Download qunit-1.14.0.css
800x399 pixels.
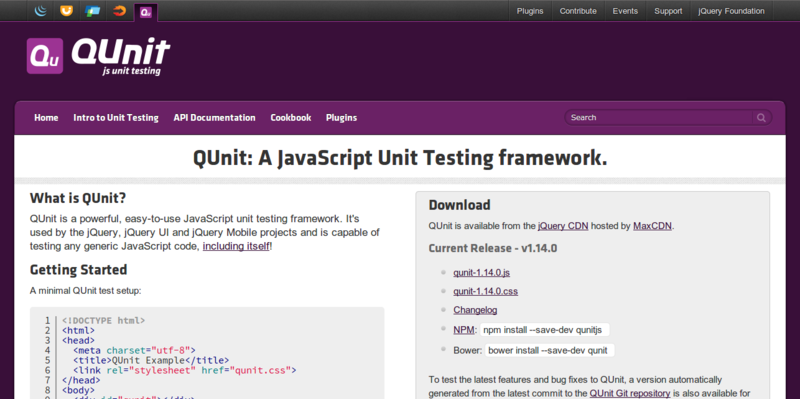pos(486,291)
